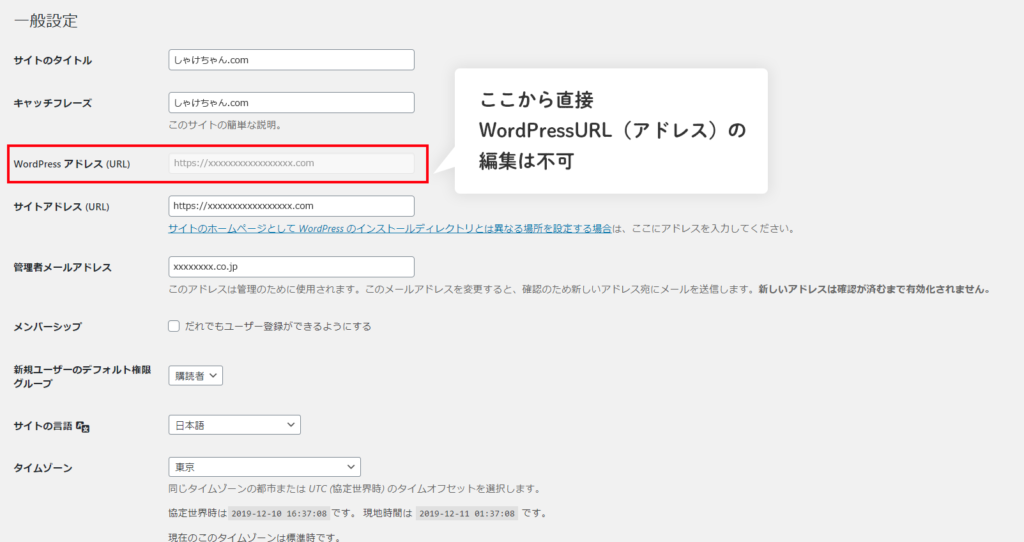Click the 管理者メールアドレス label
The width and height of the screenshot is (1024, 542).
pyautogui.click(x=62, y=268)
